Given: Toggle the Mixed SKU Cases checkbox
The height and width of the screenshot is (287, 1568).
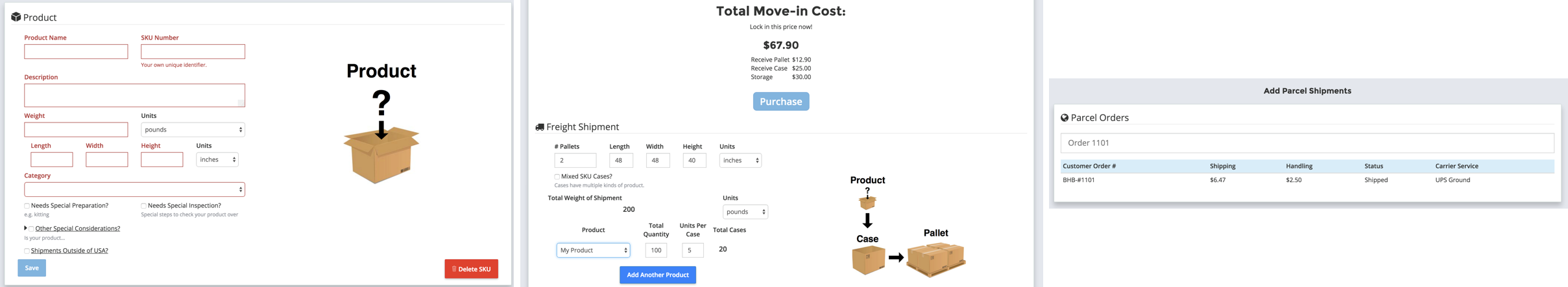Looking at the screenshot, I should click(x=557, y=177).
